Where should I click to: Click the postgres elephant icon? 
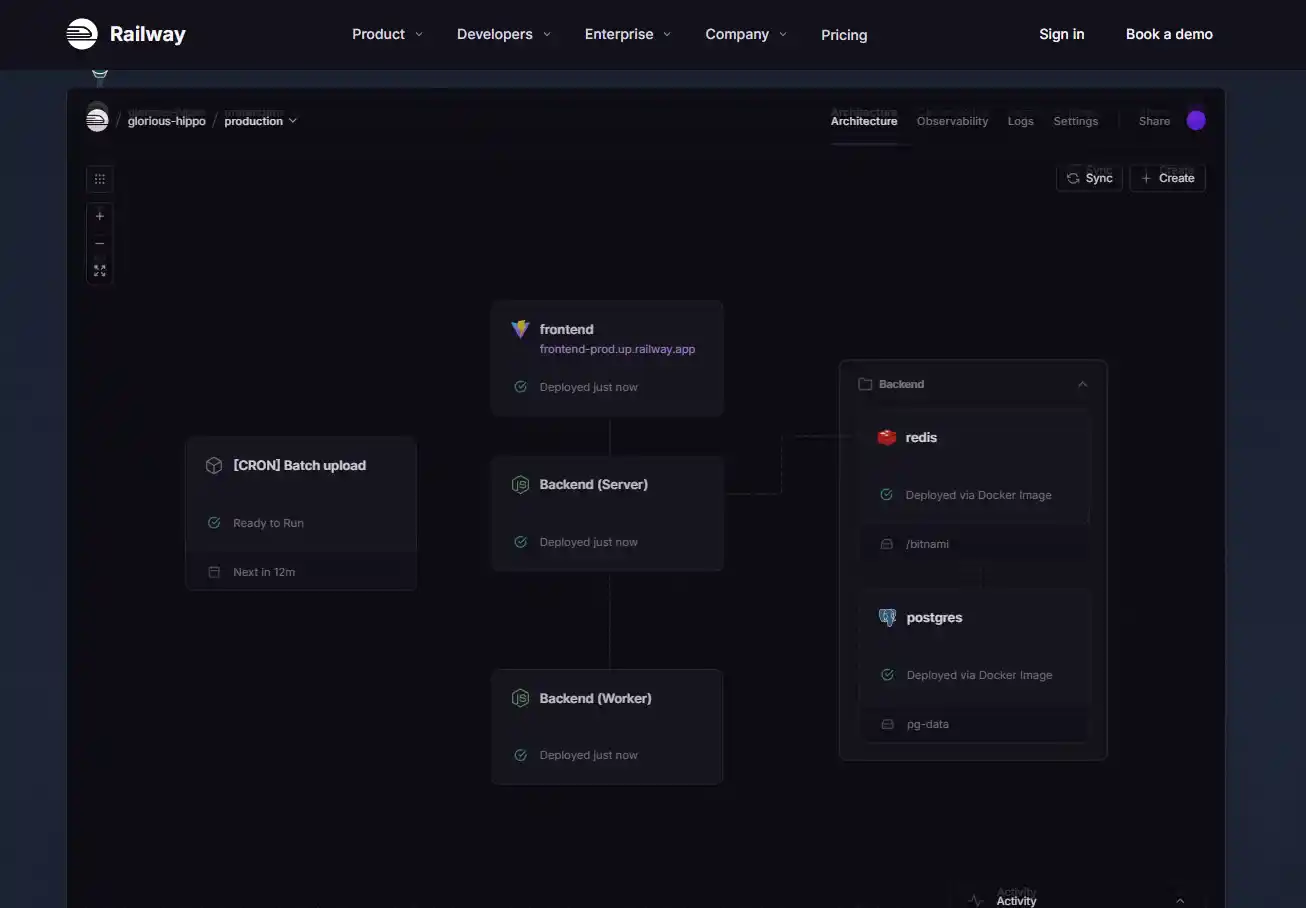pyautogui.click(x=887, y=617)
